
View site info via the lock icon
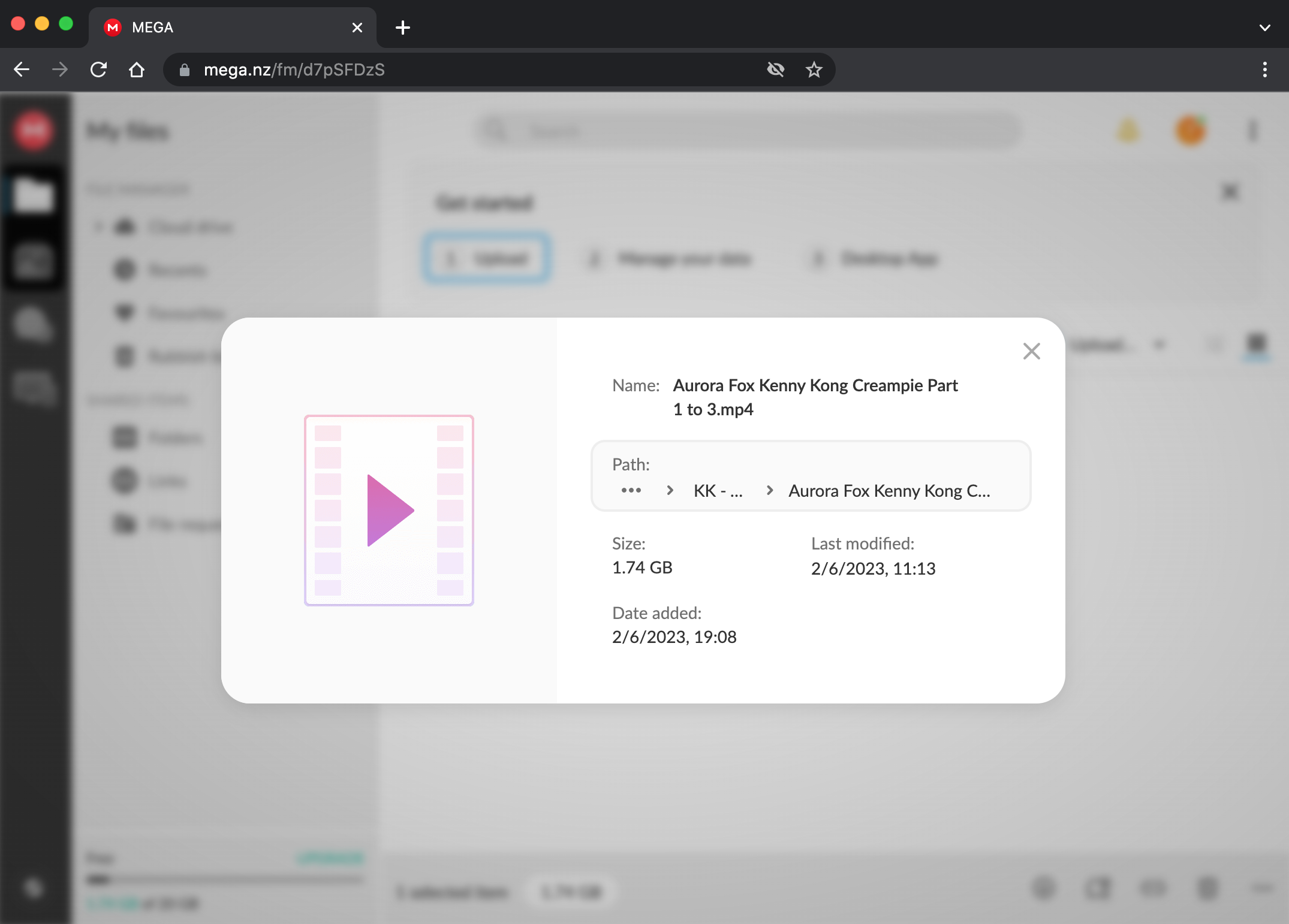tap(185, 70)
